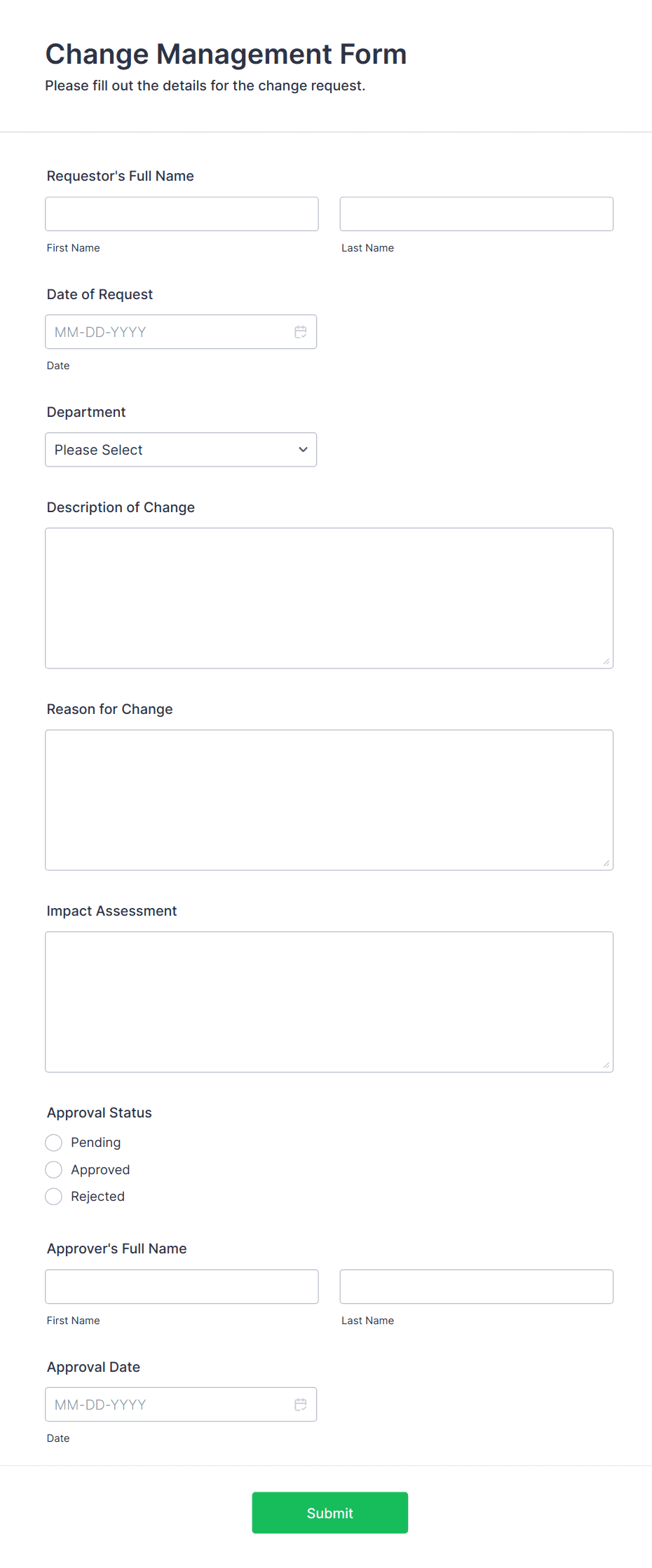Select the Pending approval status
This screenshot has width=652, height=1568.
point(53,1142)
